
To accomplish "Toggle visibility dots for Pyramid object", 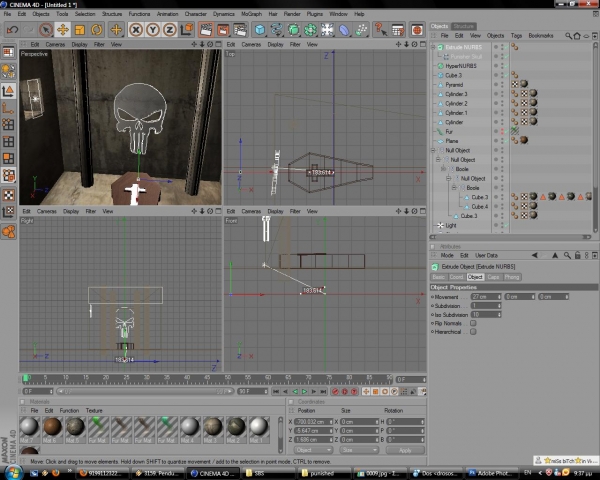I will (502, 85).
